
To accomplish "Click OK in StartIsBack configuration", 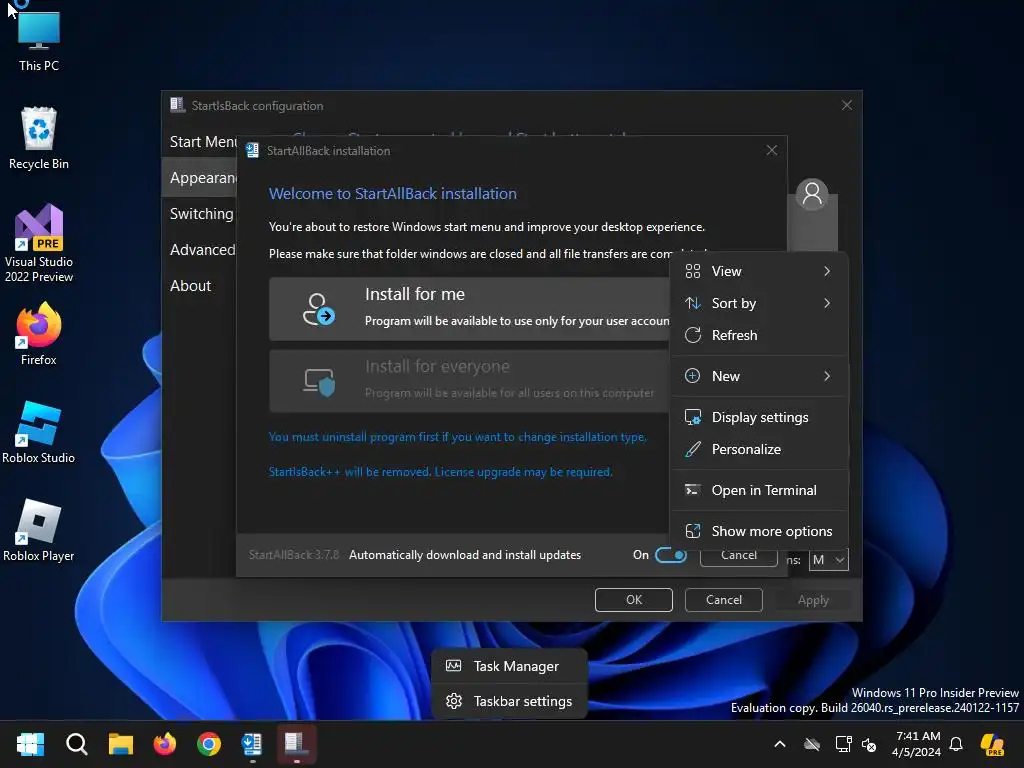I will tap(633, 600).
